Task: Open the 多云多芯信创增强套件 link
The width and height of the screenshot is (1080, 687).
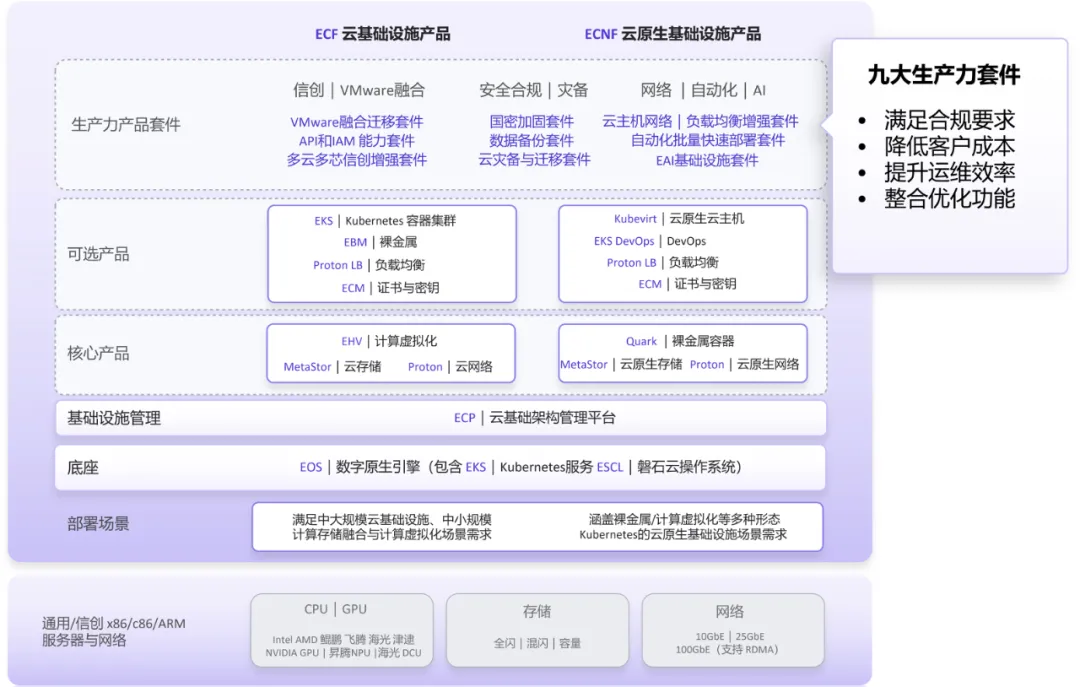Action: [356, 160]
